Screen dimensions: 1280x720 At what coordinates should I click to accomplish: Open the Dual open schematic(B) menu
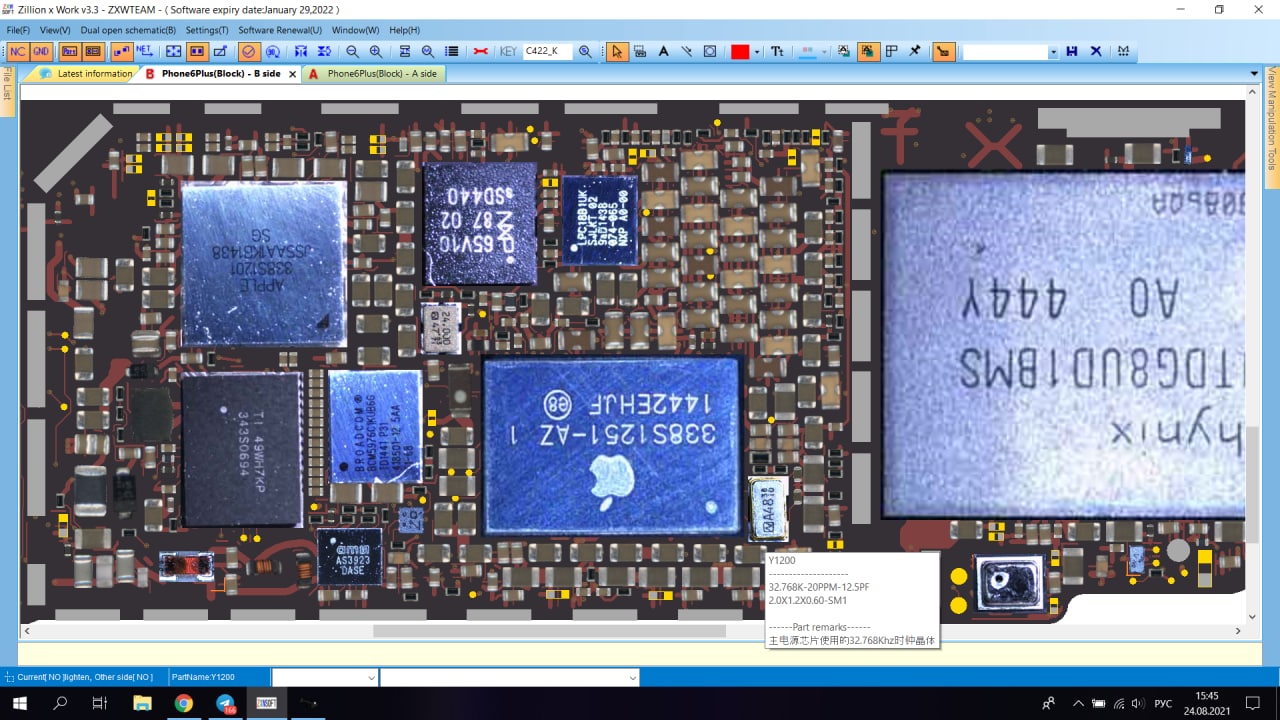[x=128, y=30]
